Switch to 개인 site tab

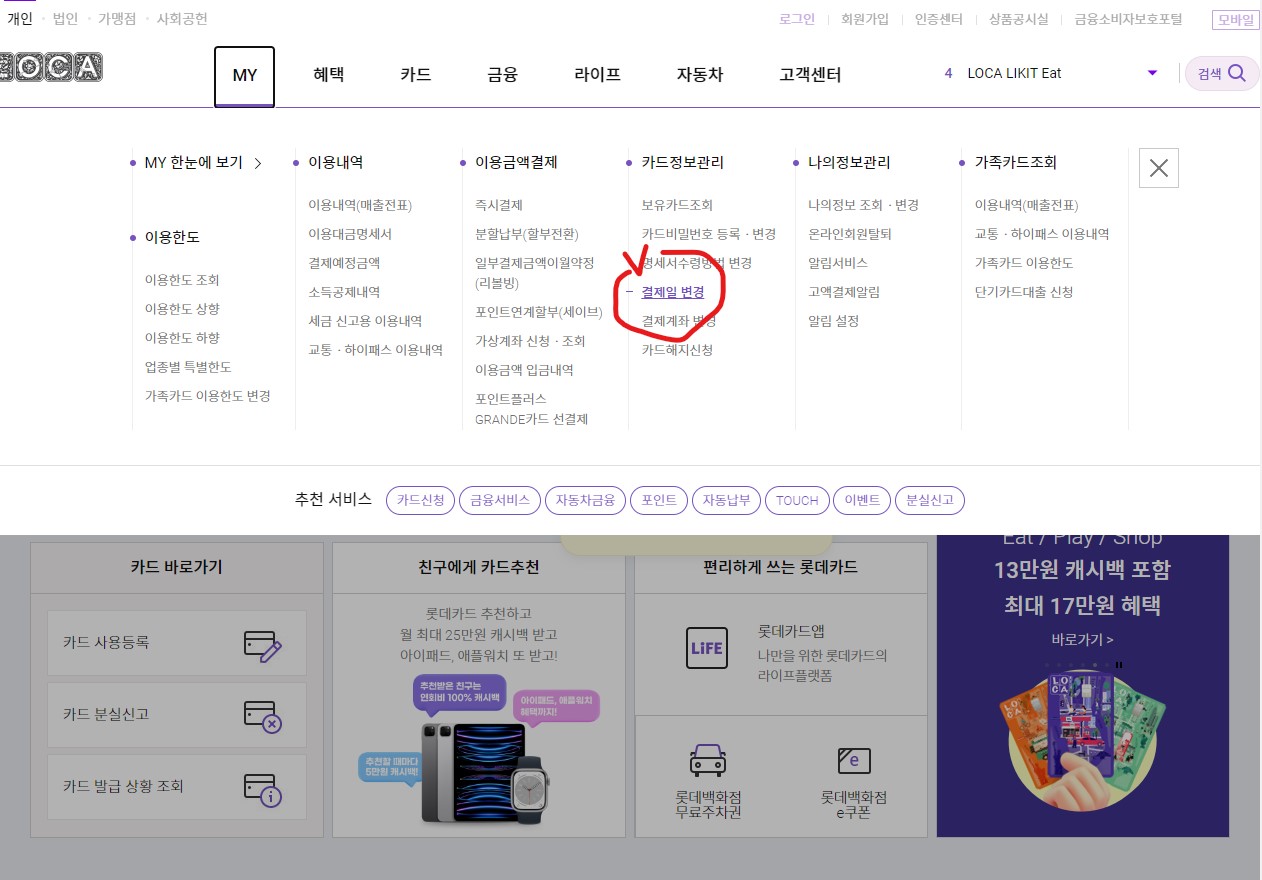pos(20,18)
